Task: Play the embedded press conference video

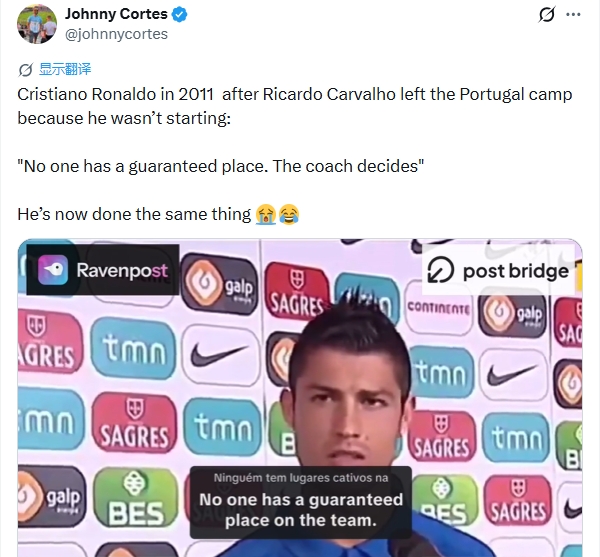Action: (x=300, y=398)
